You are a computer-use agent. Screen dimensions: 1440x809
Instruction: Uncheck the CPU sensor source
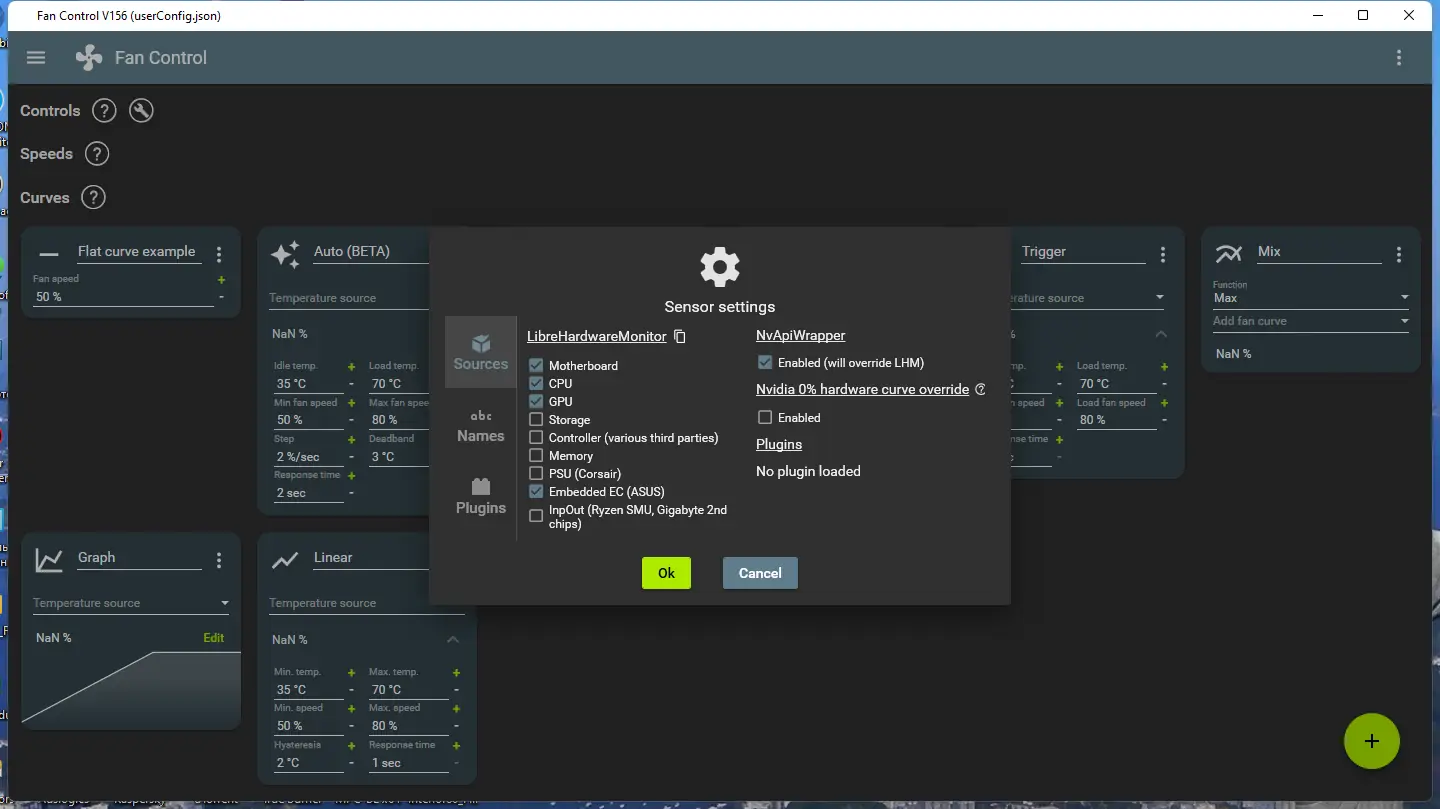coord(536,384)
